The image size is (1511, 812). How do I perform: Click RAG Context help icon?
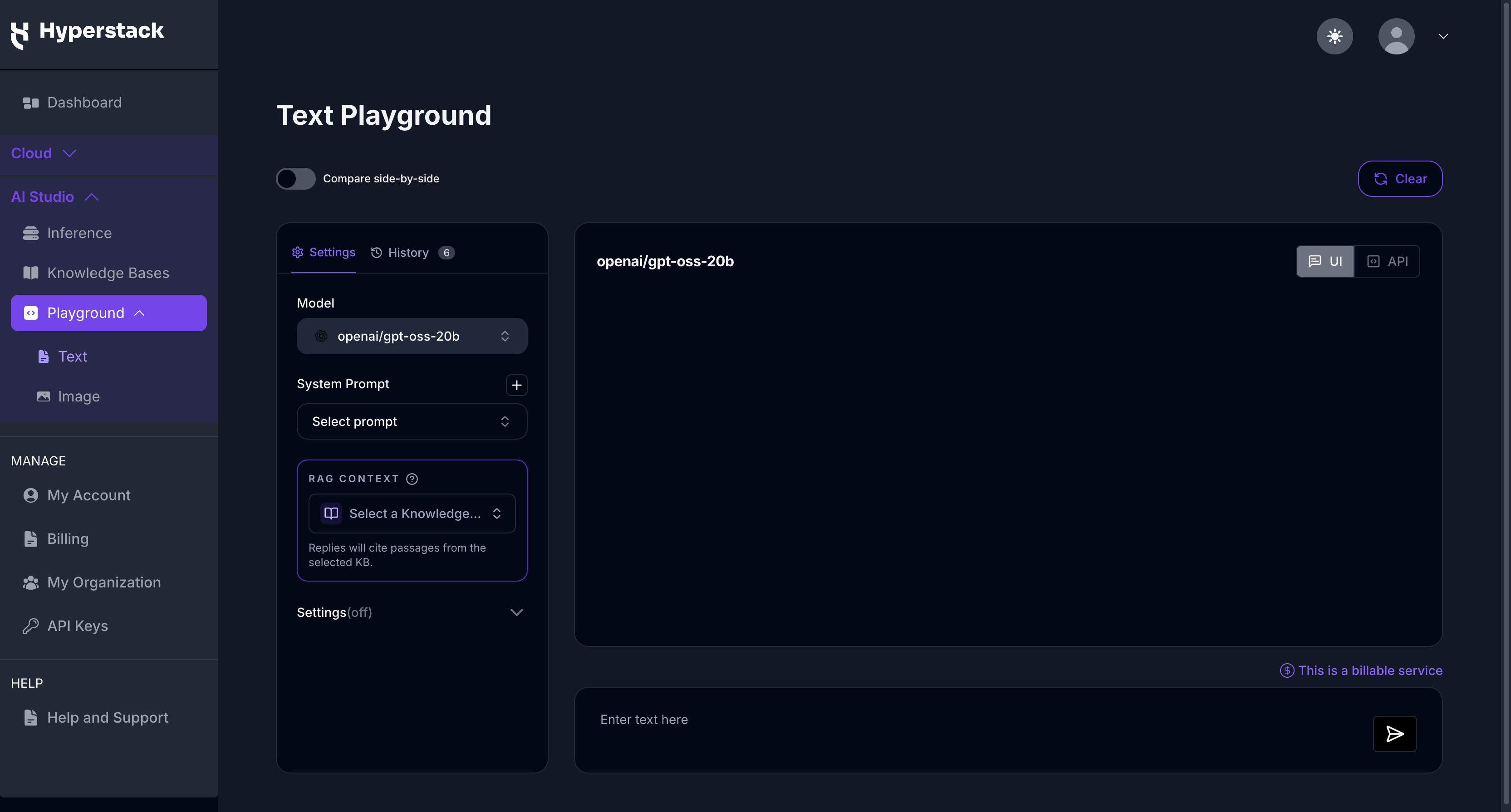pyautogui.click(x=412, y=479)
